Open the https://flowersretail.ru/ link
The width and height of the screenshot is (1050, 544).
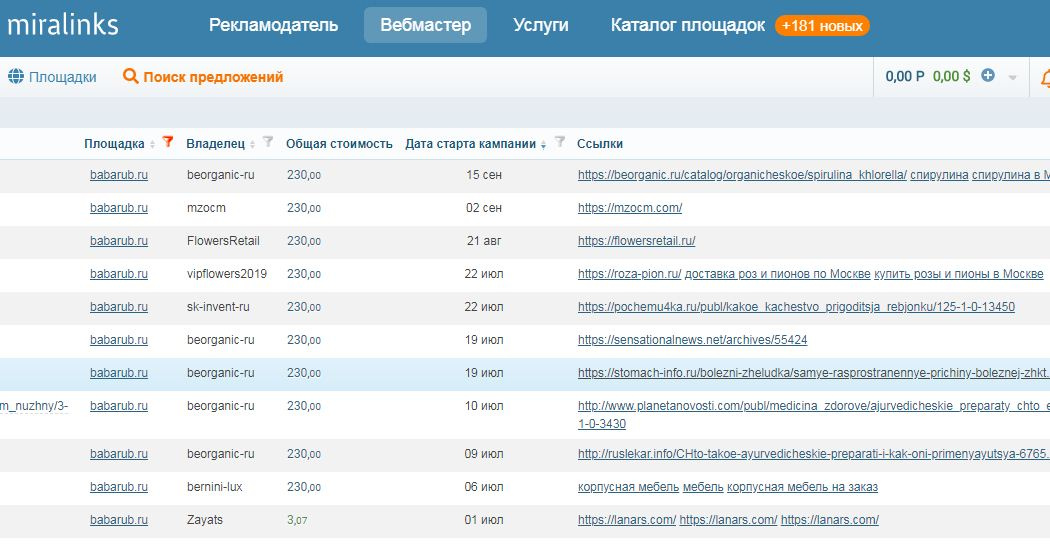tap(637, 241)
